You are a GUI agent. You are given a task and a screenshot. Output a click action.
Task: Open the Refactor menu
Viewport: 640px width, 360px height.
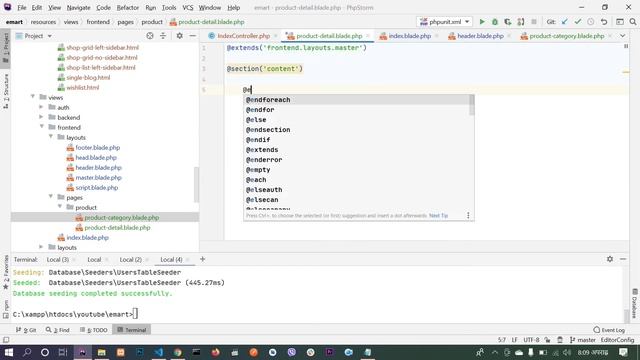pyautogui.click(x=128, y=7)
